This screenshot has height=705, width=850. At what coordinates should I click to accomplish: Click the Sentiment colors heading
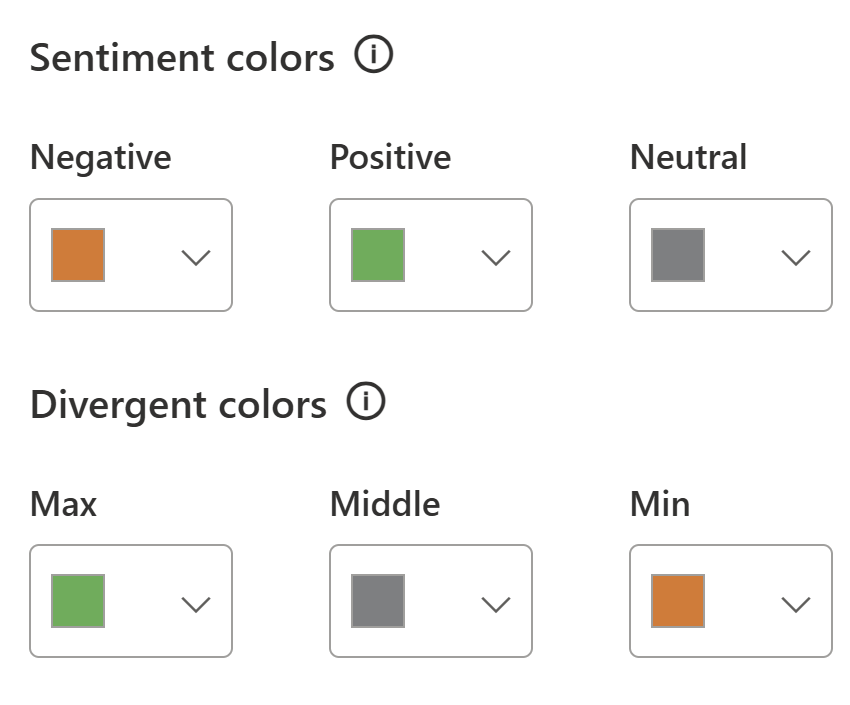coord(182,58)
